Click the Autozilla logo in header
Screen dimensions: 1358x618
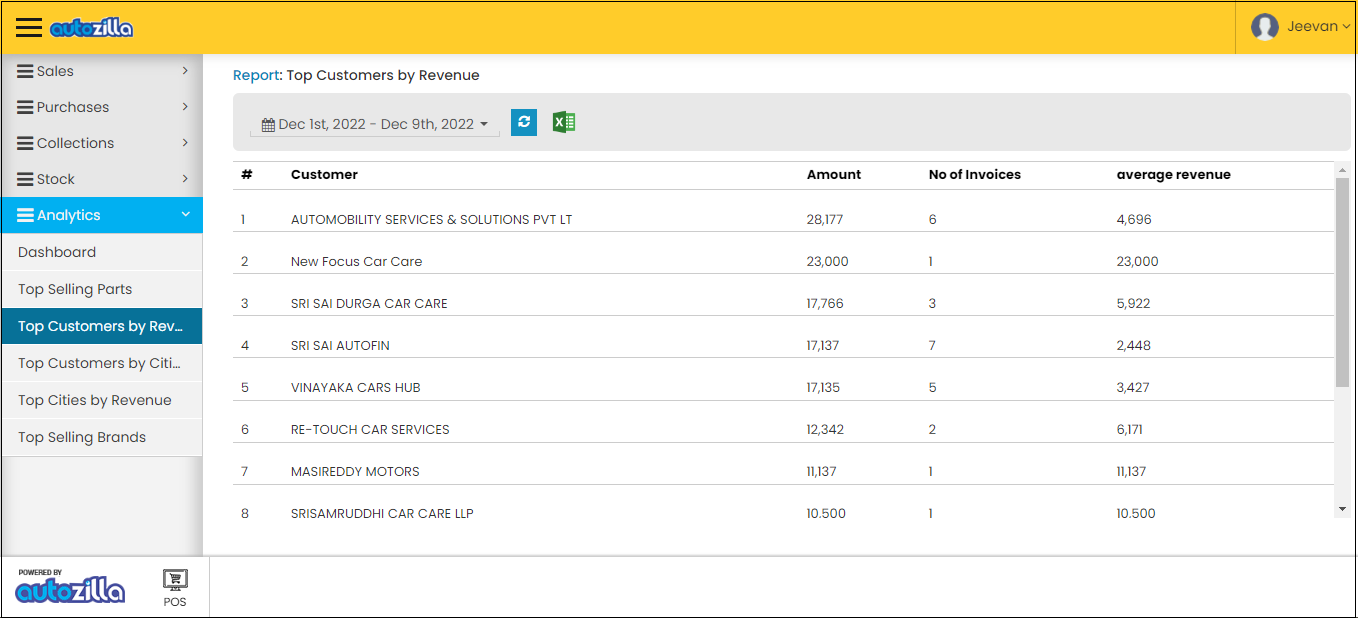[91, 28]
